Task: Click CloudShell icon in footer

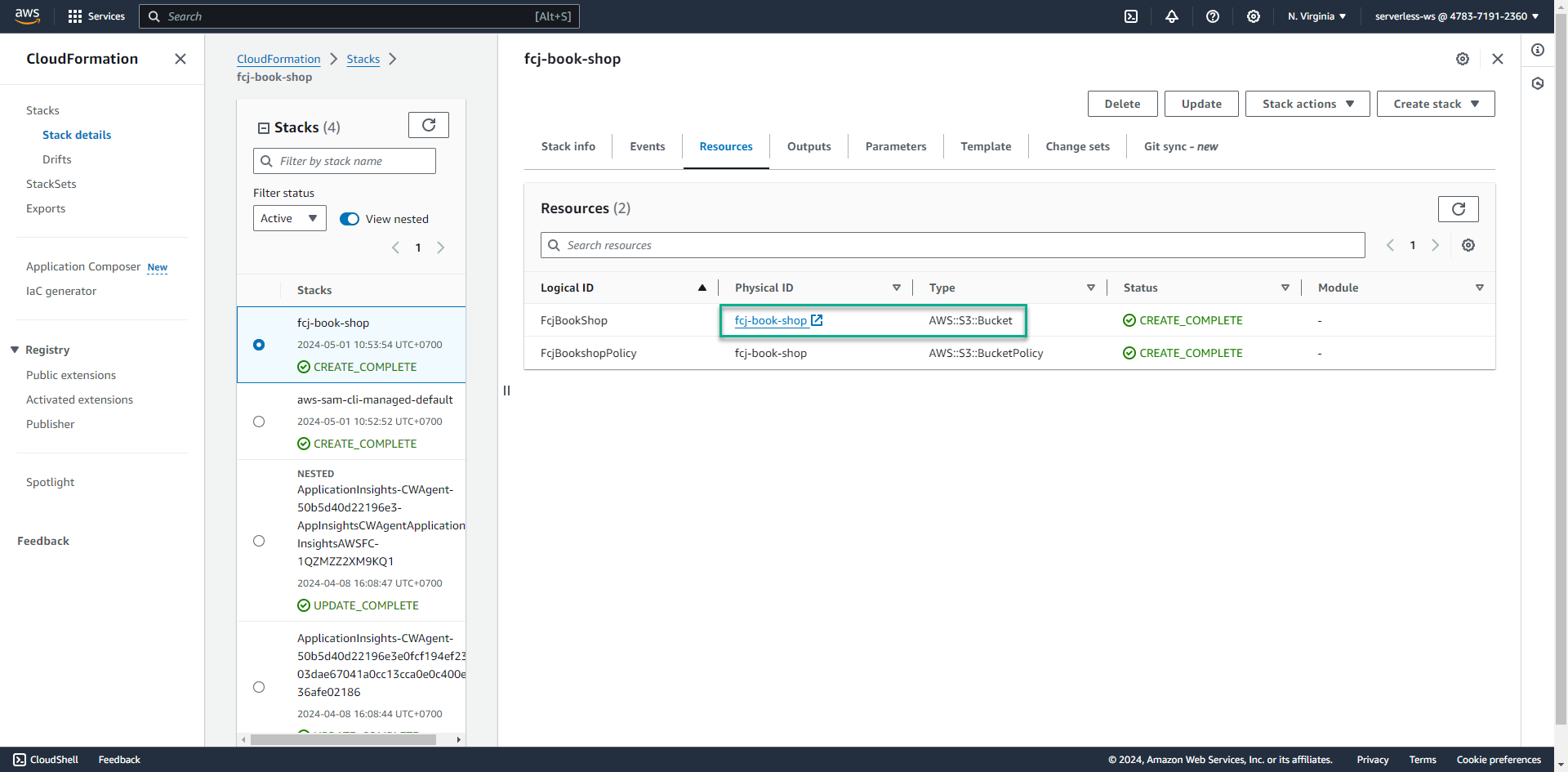Action: 20,760
